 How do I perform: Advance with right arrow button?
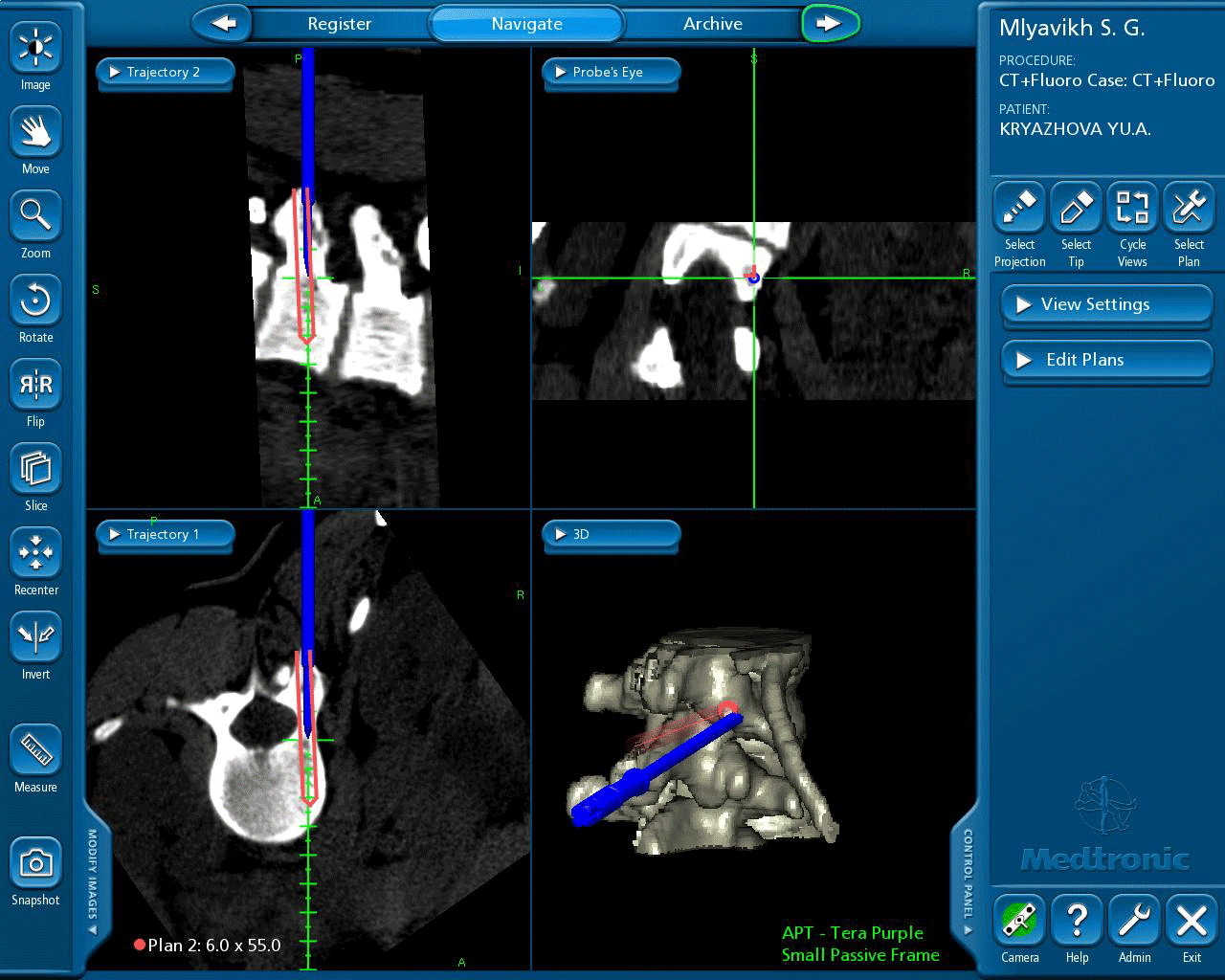coord(830,23)
